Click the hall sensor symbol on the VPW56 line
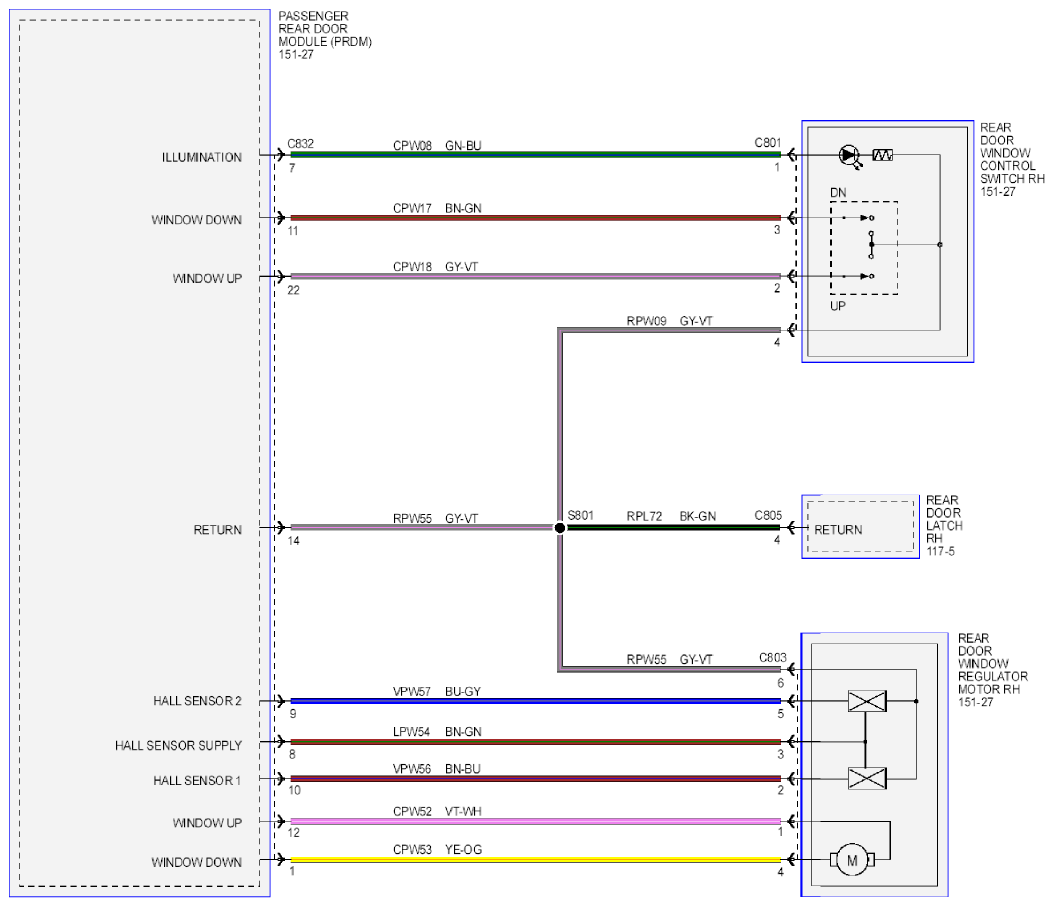1054x907 pixels. click(x=867, y=779)
